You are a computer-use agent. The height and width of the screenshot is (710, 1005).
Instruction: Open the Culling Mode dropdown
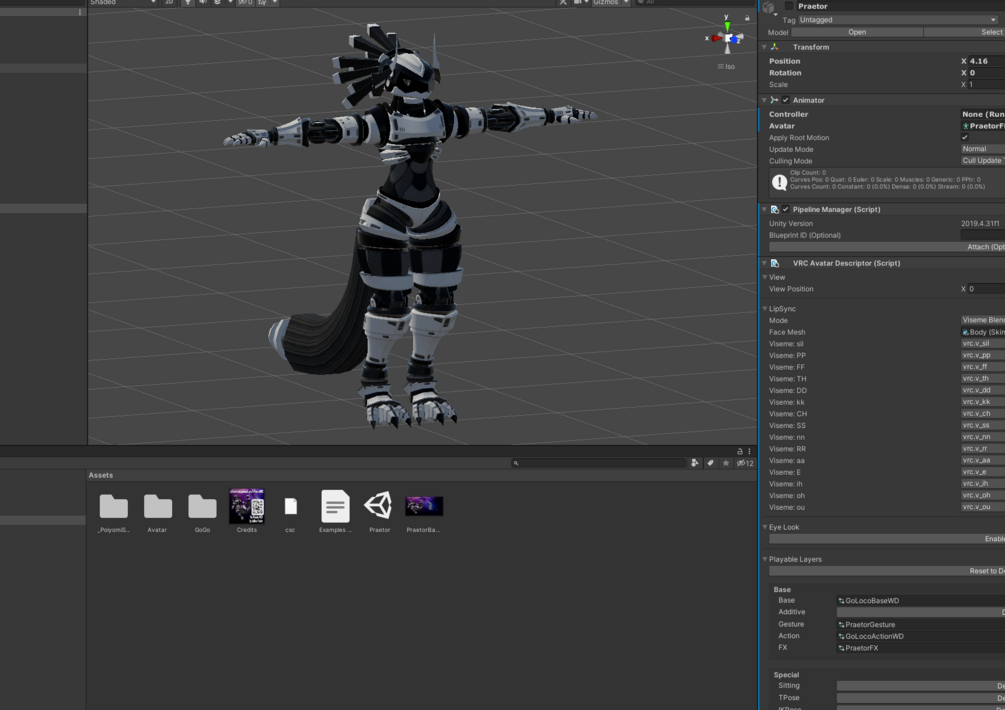983,161
